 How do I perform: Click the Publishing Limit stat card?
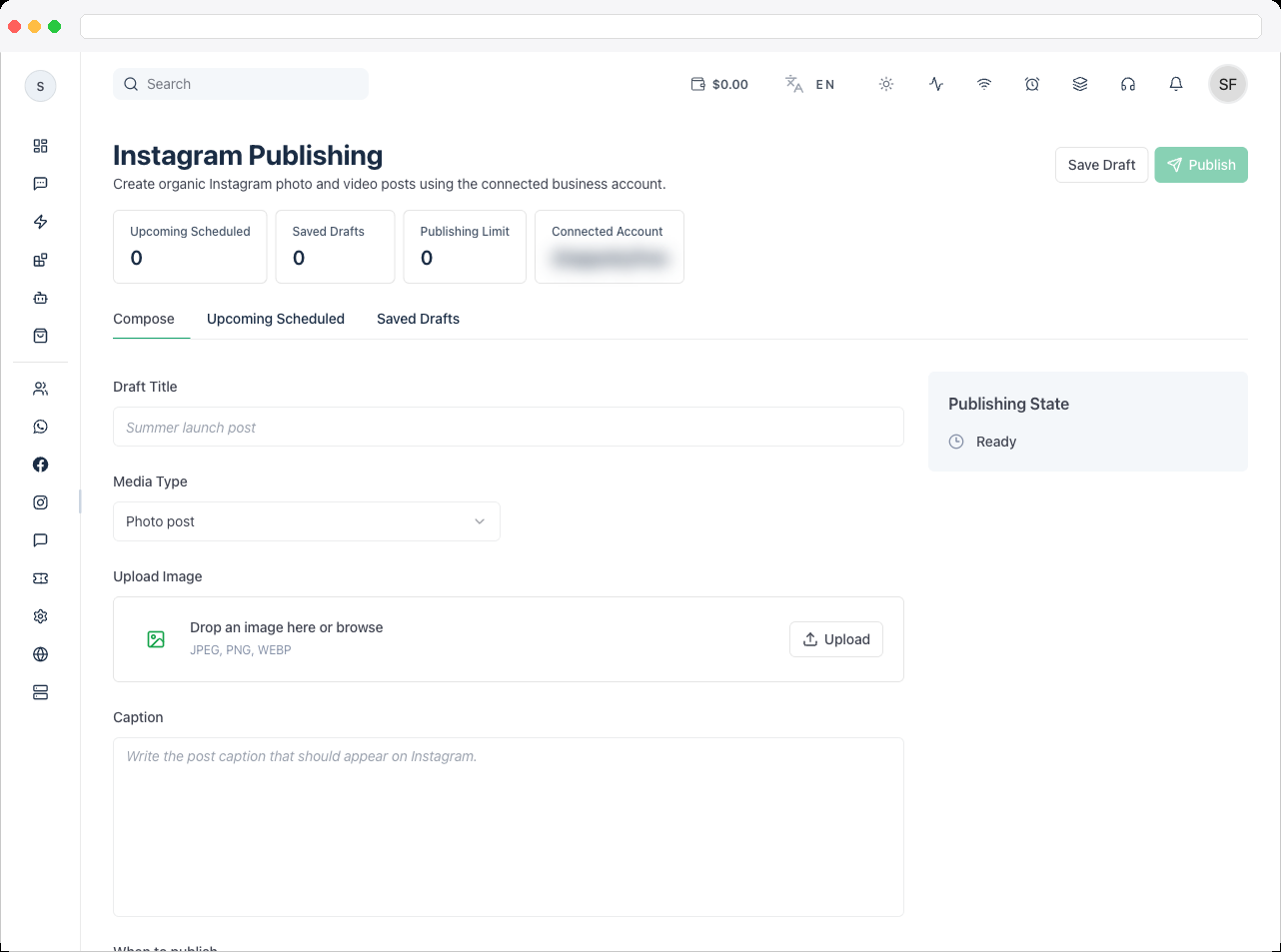pyautogui.click(x=465, y=247)
